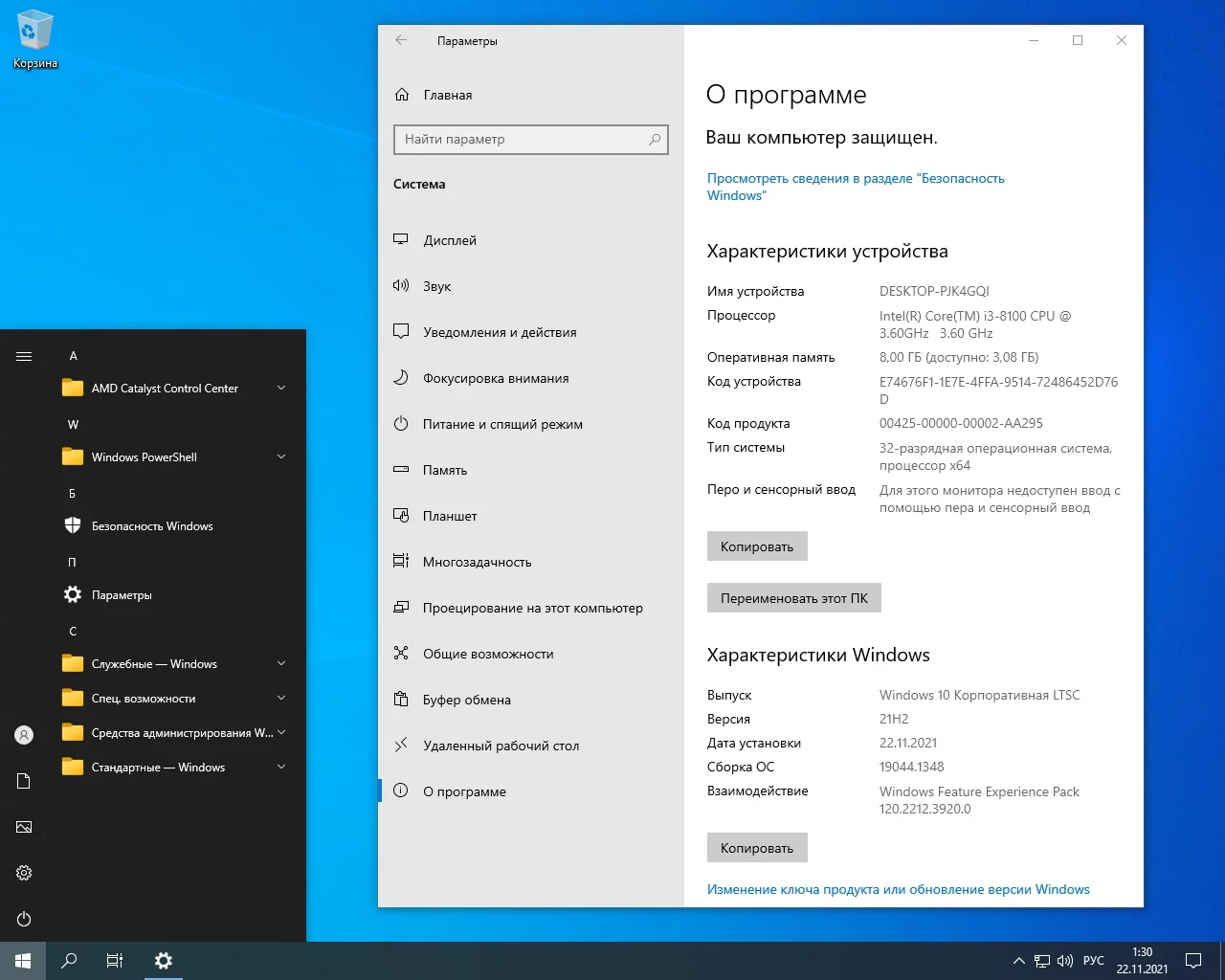1225x980 pixels.
Task: Click the Windows Start button
Action: pos(23,961)
